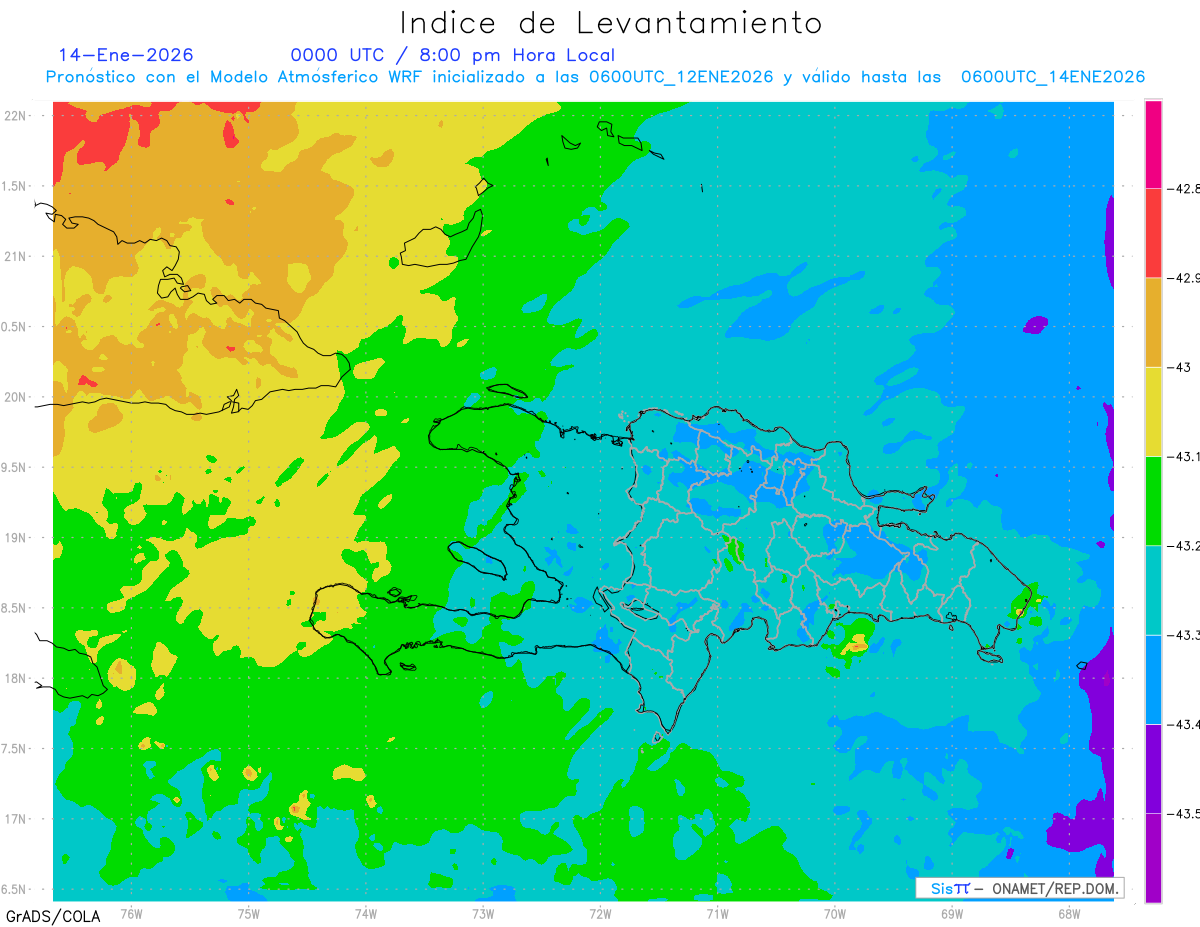Image resolution: width=1200 pixels, height=927 pixels.
Task: Click the legend value '-43.1'
Action: click(1184, 456)
